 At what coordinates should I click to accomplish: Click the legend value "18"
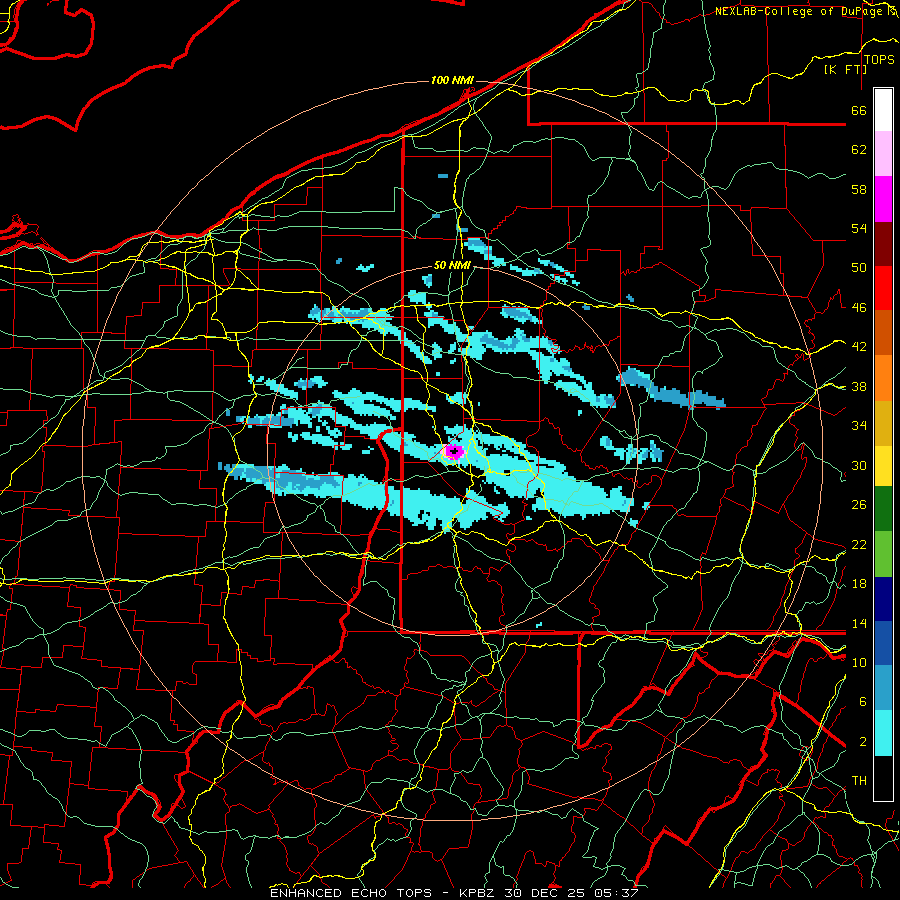tap(859, 584)
